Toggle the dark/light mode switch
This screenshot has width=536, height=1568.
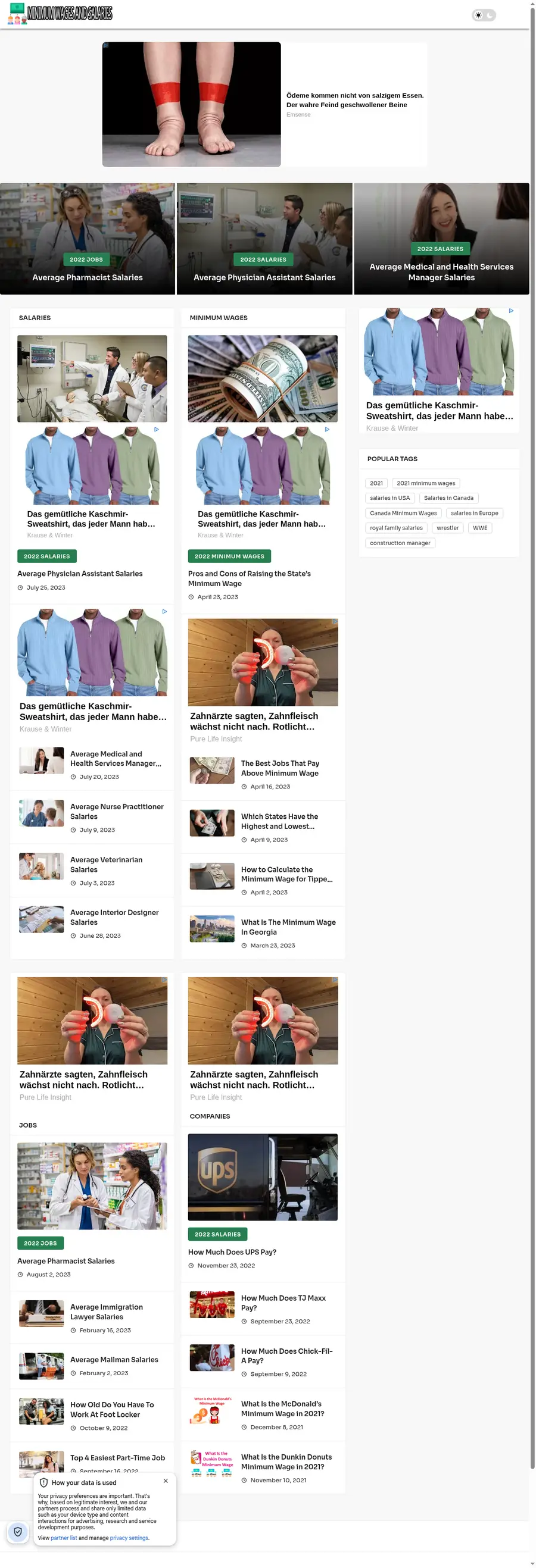point(484,15)
